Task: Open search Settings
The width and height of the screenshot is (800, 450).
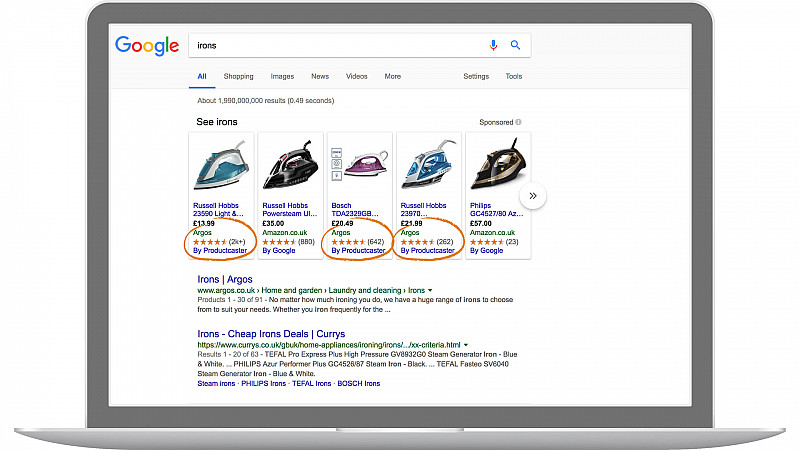Action: (x=476, y=77)
